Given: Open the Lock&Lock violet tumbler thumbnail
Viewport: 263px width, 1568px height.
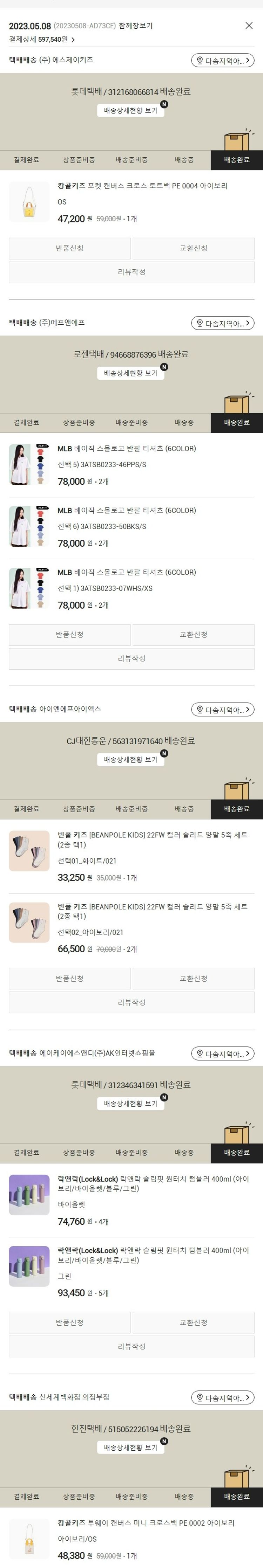Looking at the screenshot, I should (29, 1195).
